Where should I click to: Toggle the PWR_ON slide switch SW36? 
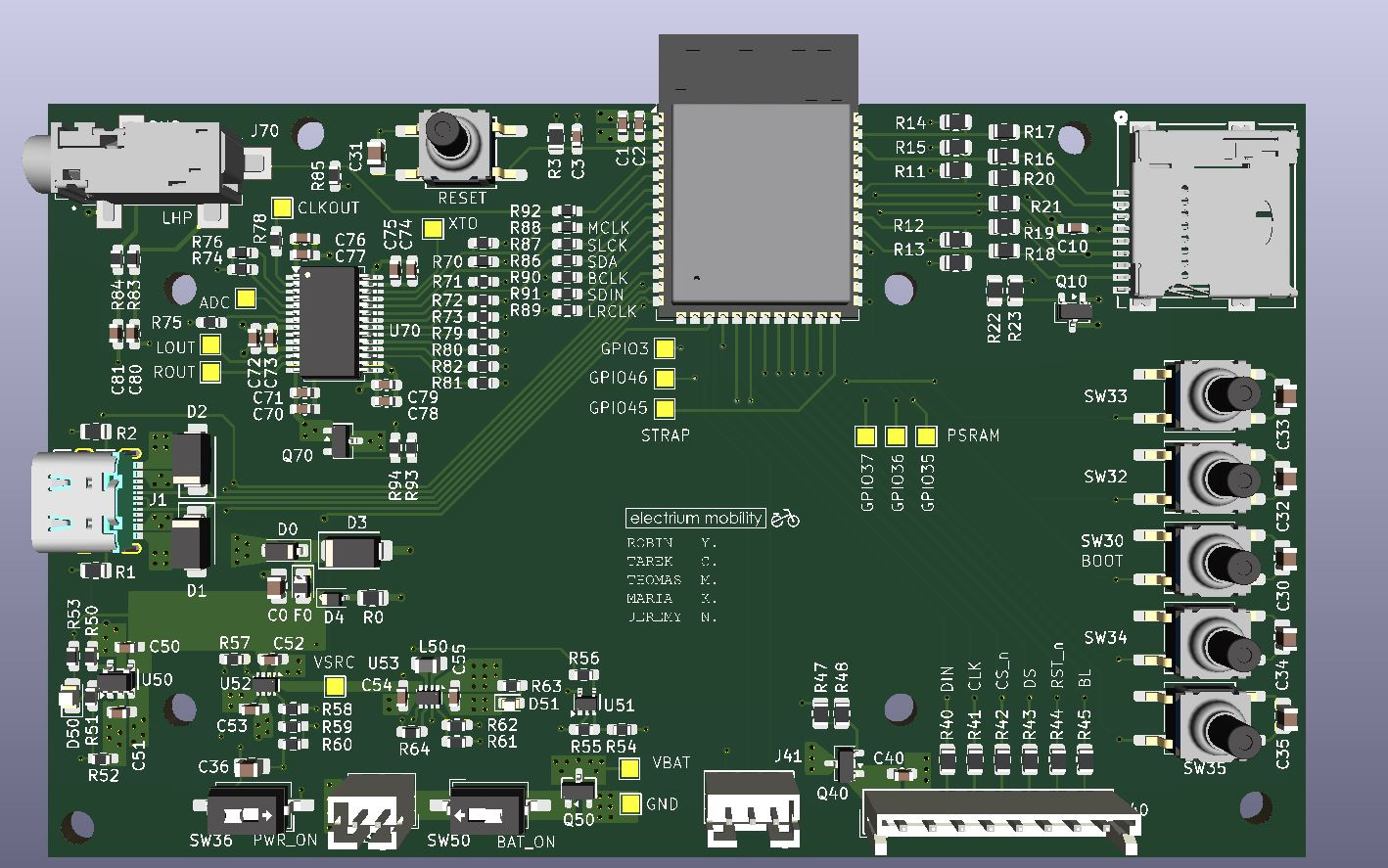[242, 810]
